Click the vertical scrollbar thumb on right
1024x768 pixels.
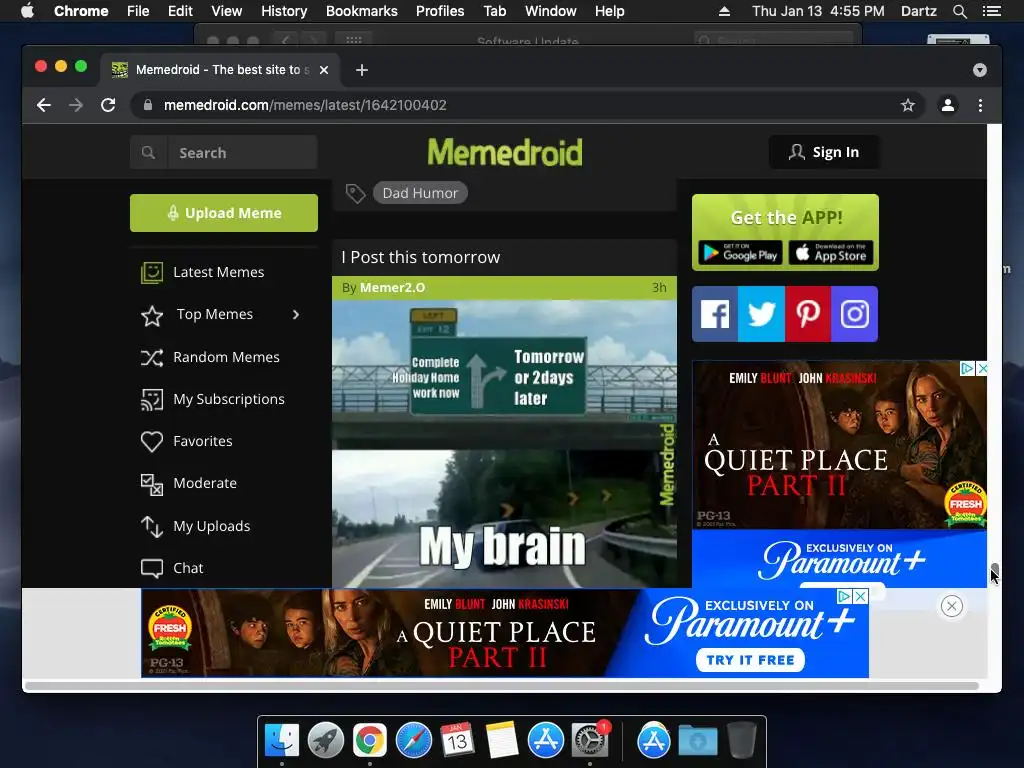[x=994, y=569]
